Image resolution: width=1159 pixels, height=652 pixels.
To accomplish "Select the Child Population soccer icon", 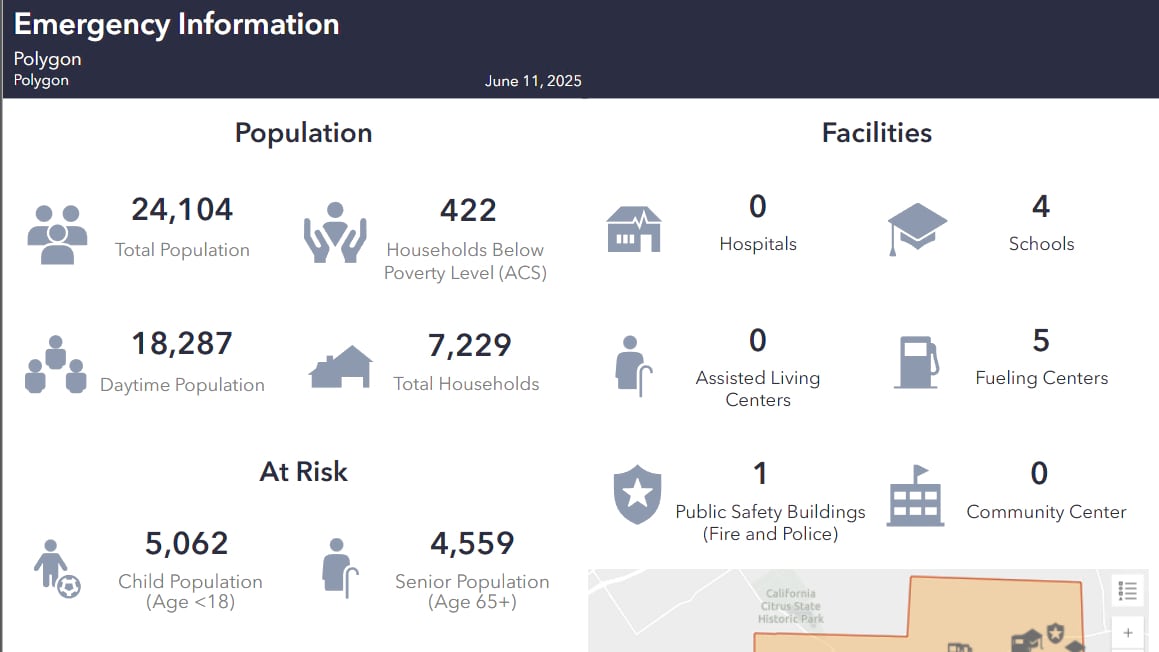I will pyautogui.click(x=55, y=565).
